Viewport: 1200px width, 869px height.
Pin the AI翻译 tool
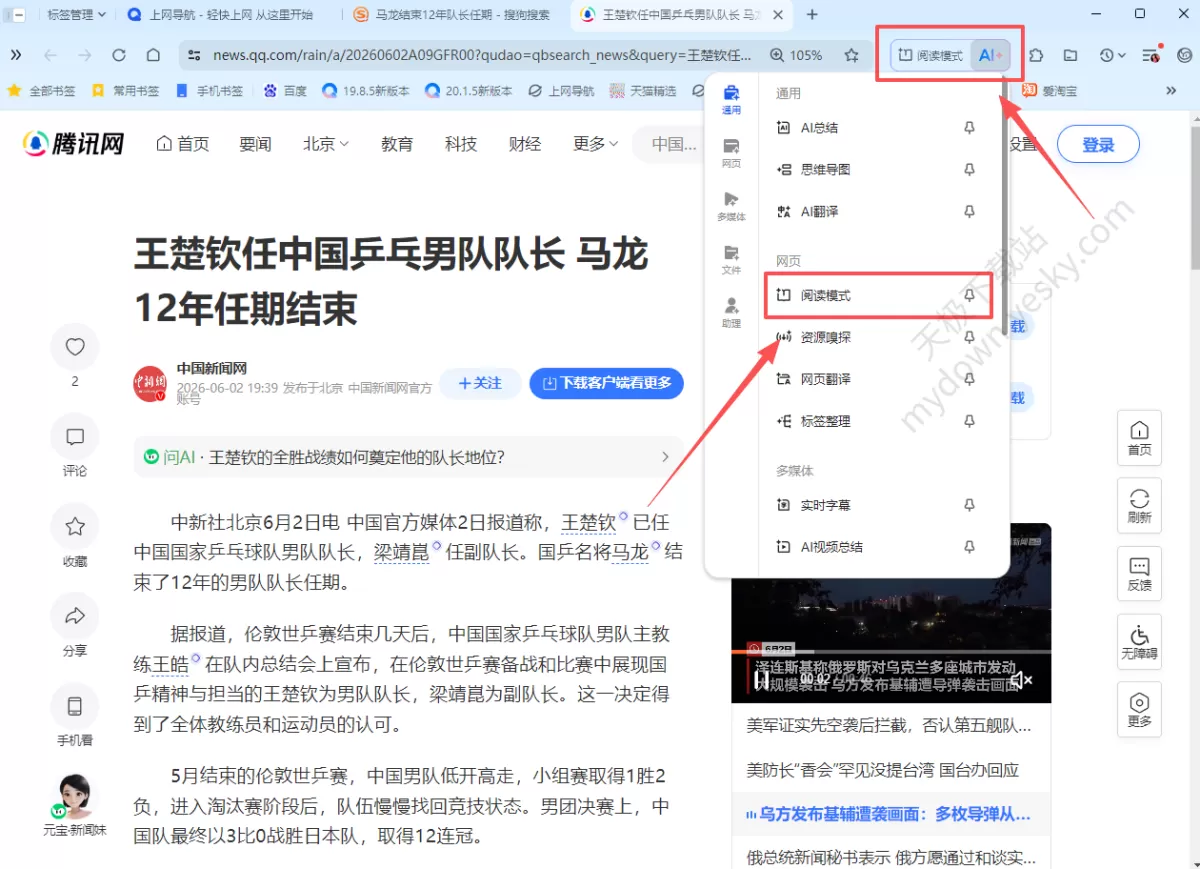click(x=969, y=212)
